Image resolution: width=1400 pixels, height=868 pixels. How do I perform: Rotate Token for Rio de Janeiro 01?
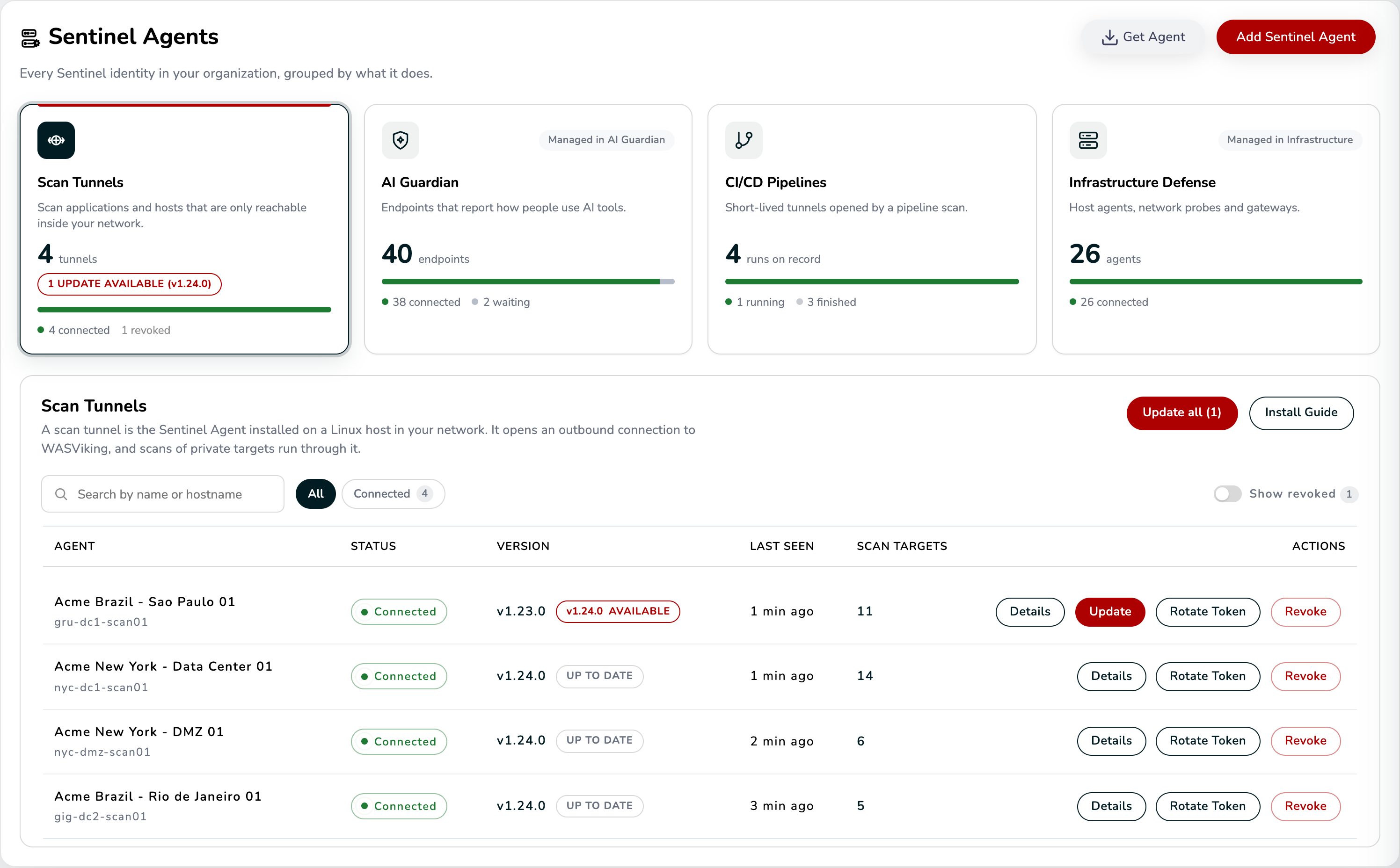tap(1207, 806)
